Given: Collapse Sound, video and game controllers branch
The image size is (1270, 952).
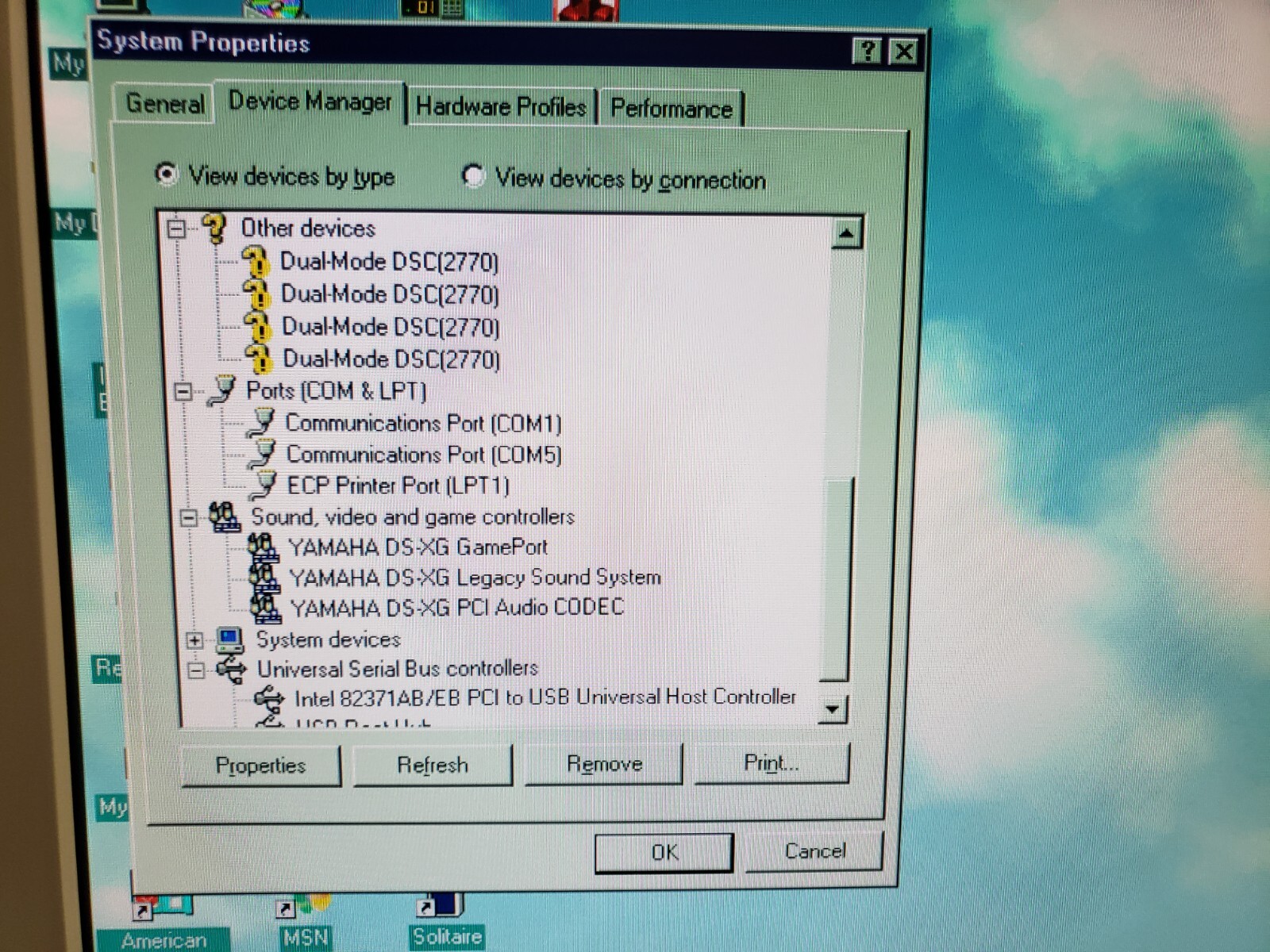Looking at the screenshot, I should click(188, 518).
